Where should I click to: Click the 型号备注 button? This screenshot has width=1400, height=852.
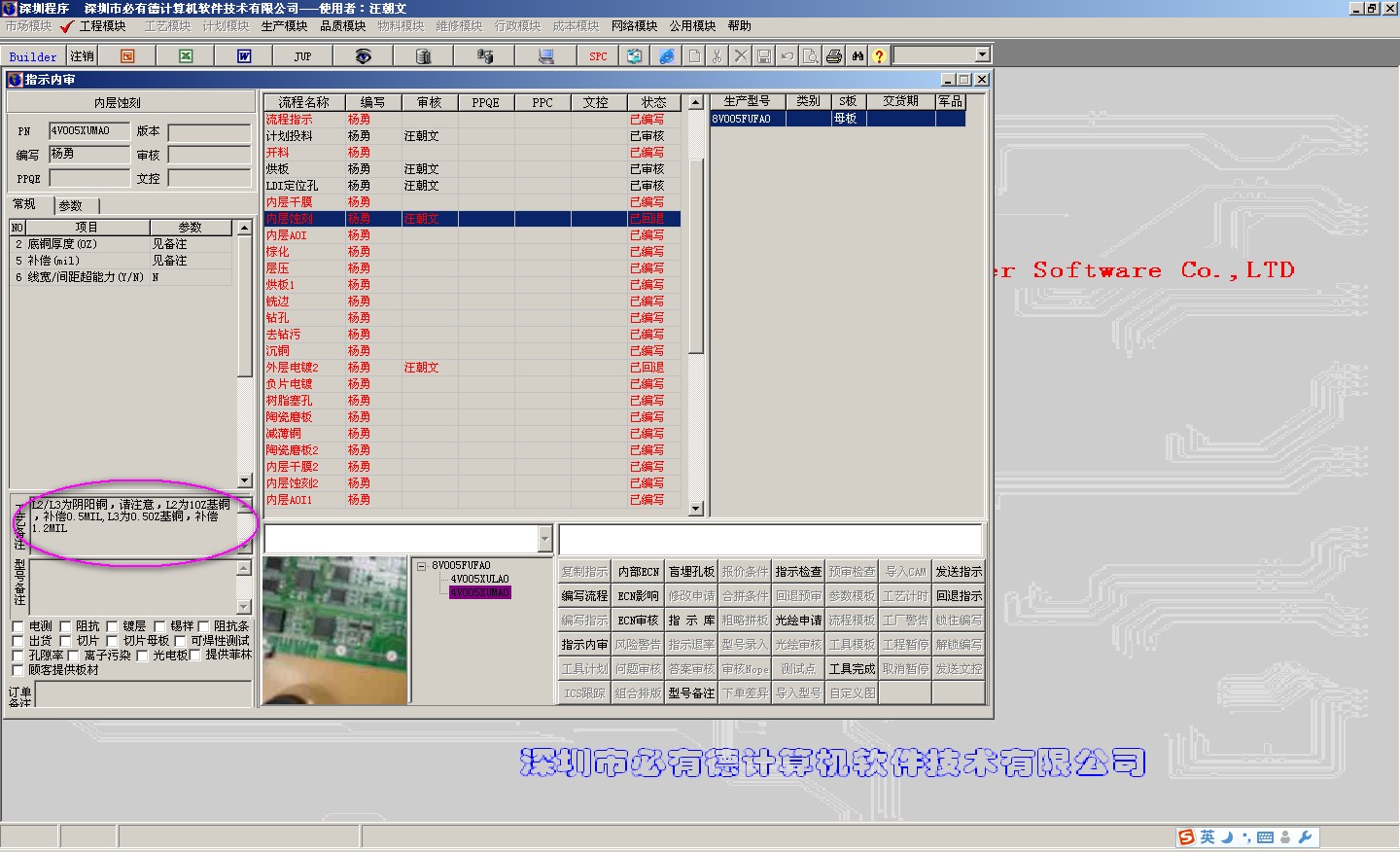(x=691, y=692)
